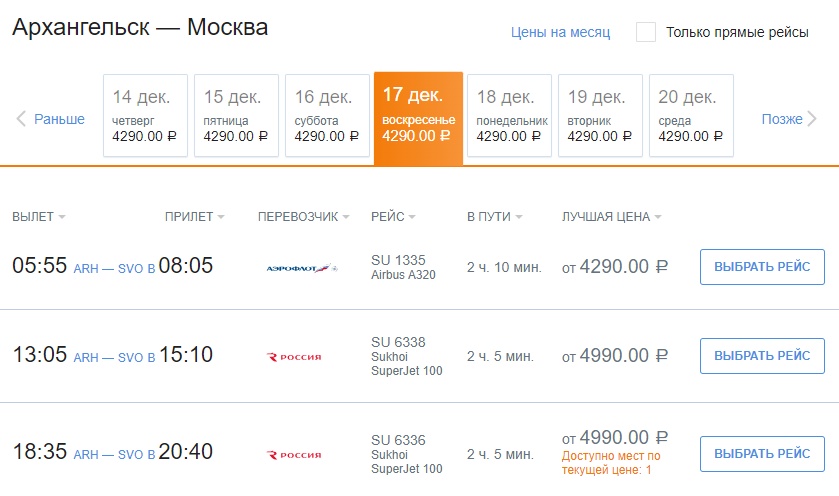Click the left chevron next to Раньше

click(21, 119)
